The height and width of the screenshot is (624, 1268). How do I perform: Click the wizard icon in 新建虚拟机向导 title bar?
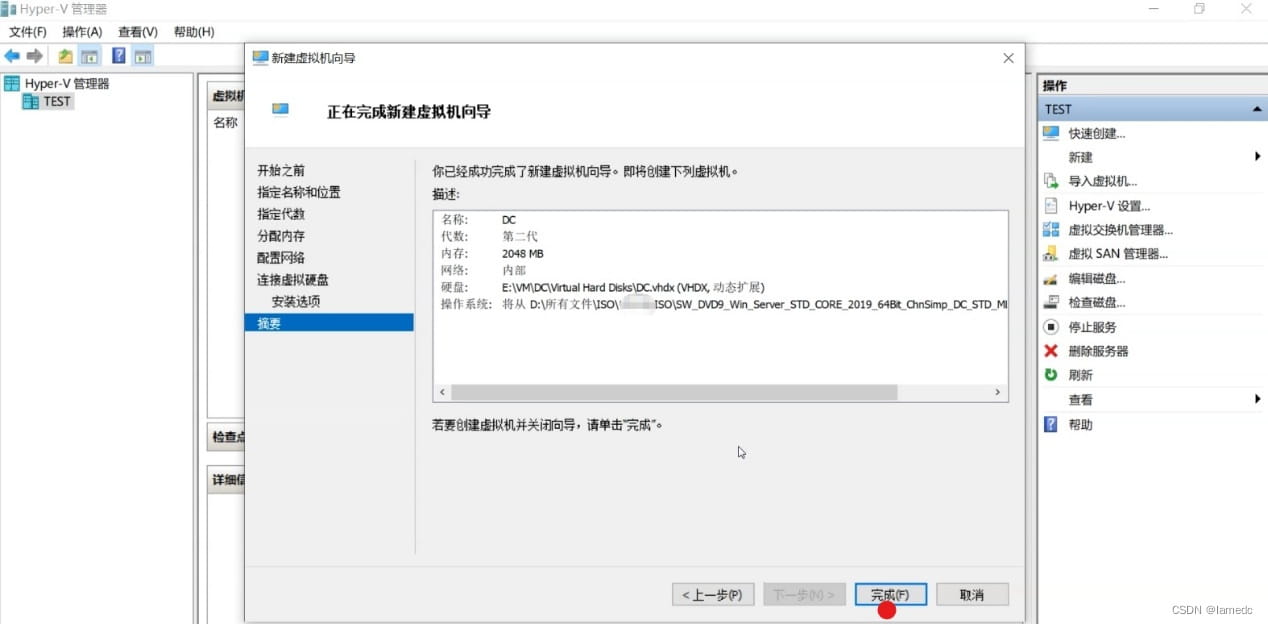click(260, 58)
